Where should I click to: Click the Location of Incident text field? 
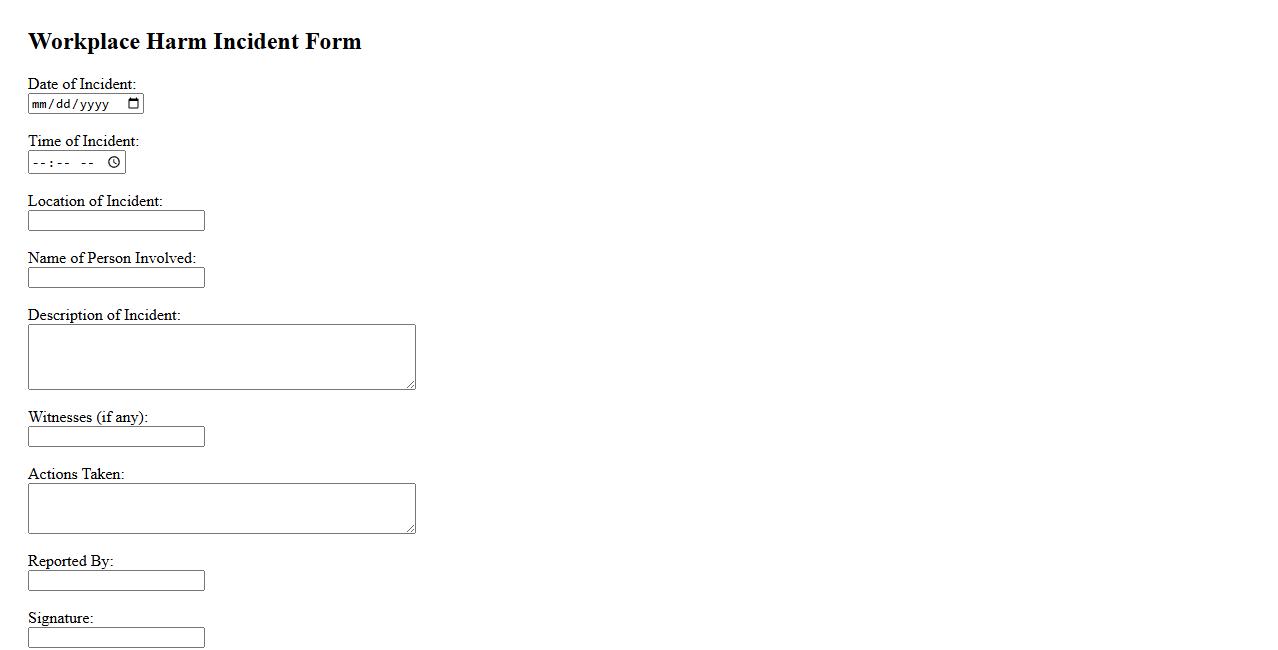coord(116,221)
